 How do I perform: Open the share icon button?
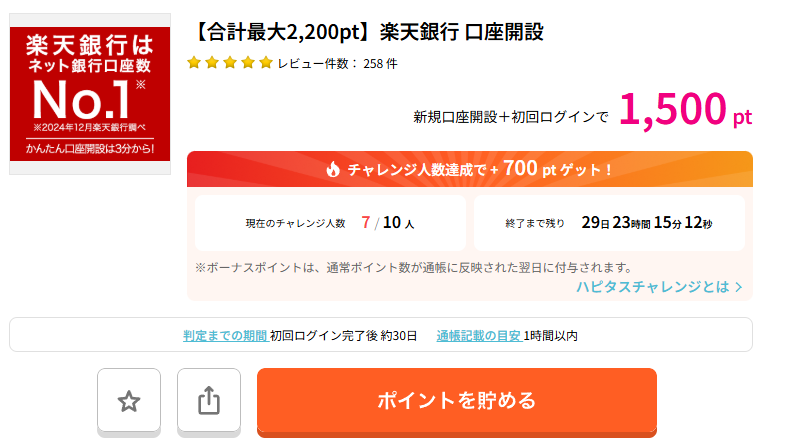pos(209,400)
